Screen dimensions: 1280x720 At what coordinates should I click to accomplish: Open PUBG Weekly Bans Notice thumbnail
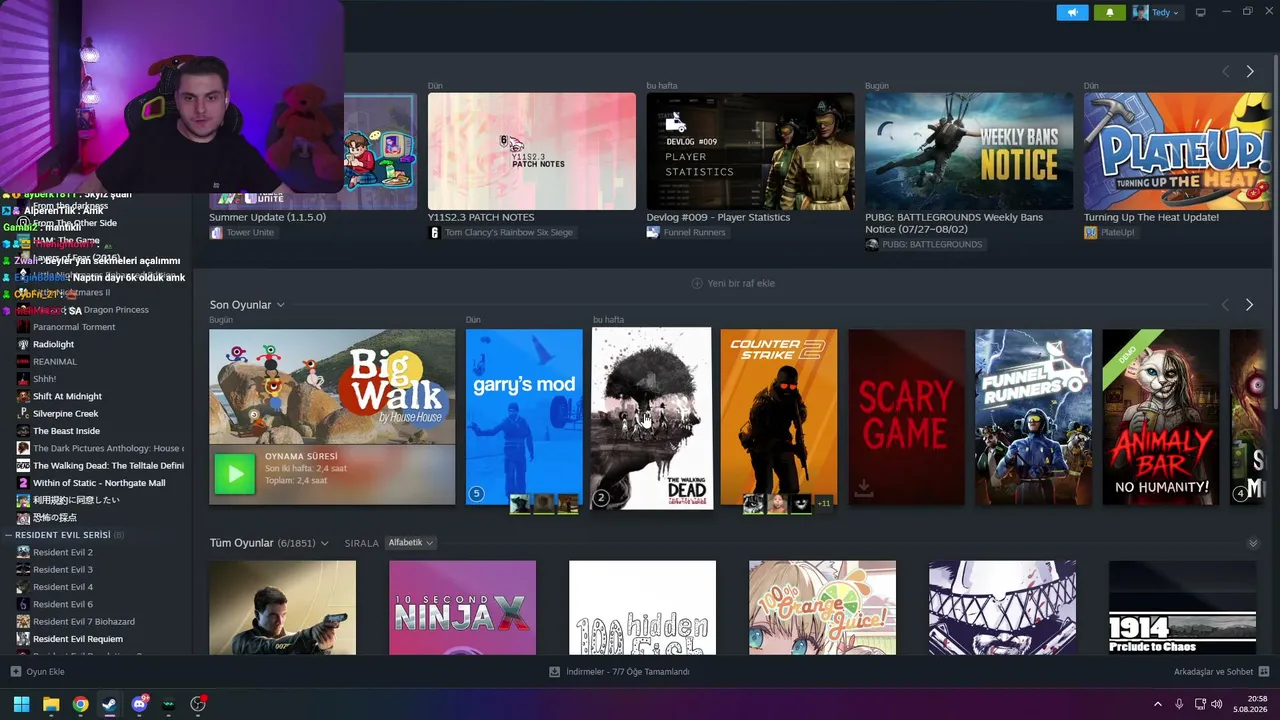[969, 151]
